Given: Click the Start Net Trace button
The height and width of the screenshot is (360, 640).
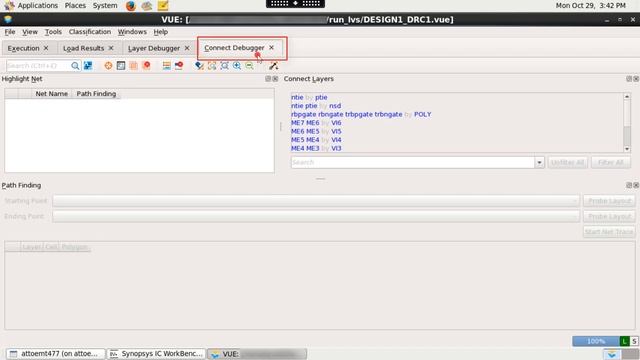Looking at the screenshot, I should pyautogui.click(x=609, y=232).
